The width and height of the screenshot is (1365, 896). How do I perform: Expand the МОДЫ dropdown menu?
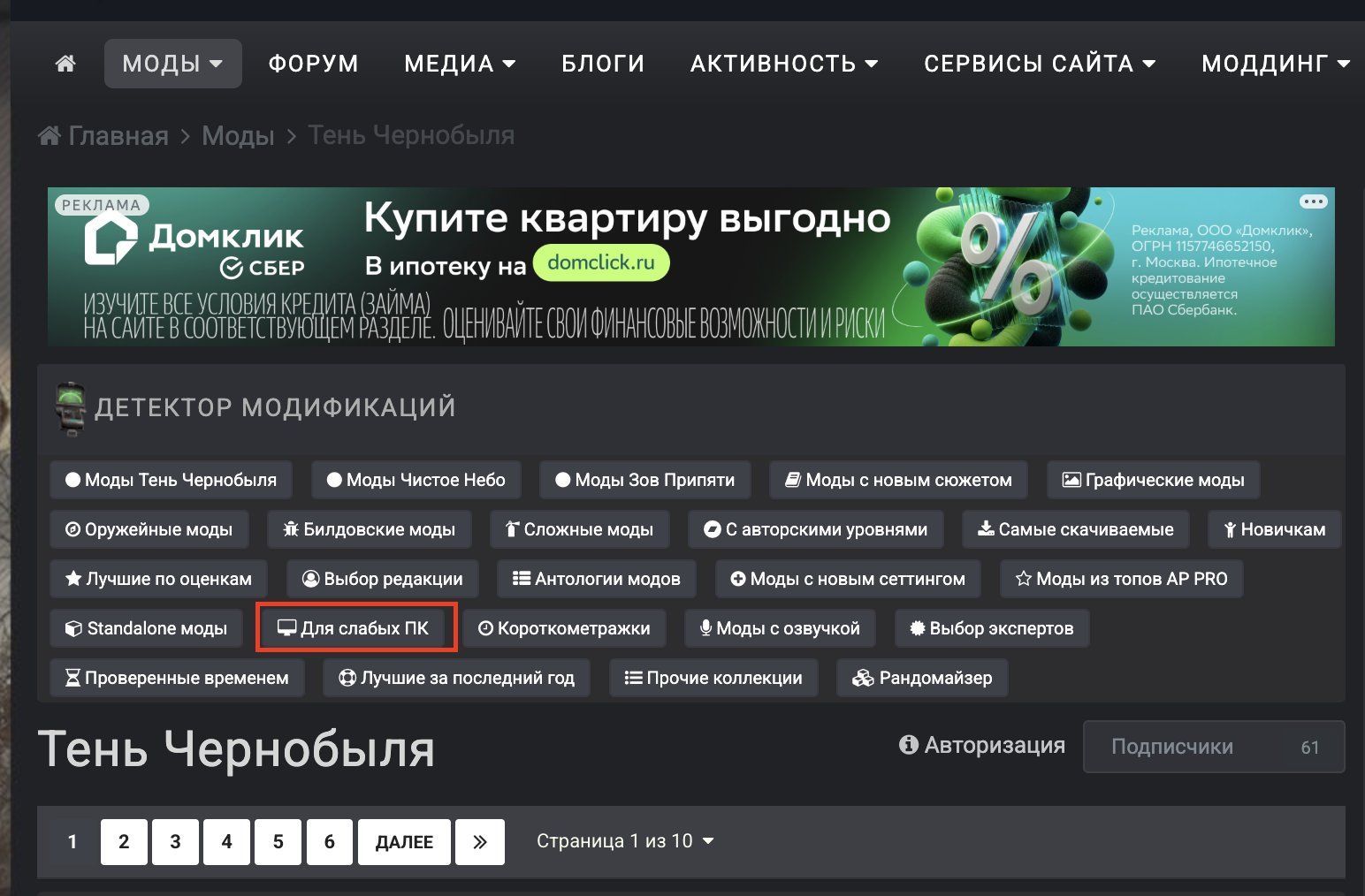pyautogui.click(x=173, y=64)
